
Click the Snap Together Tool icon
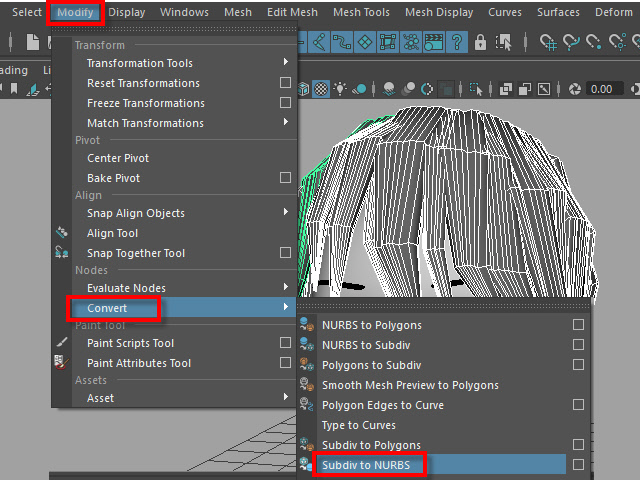coord(62,253)
